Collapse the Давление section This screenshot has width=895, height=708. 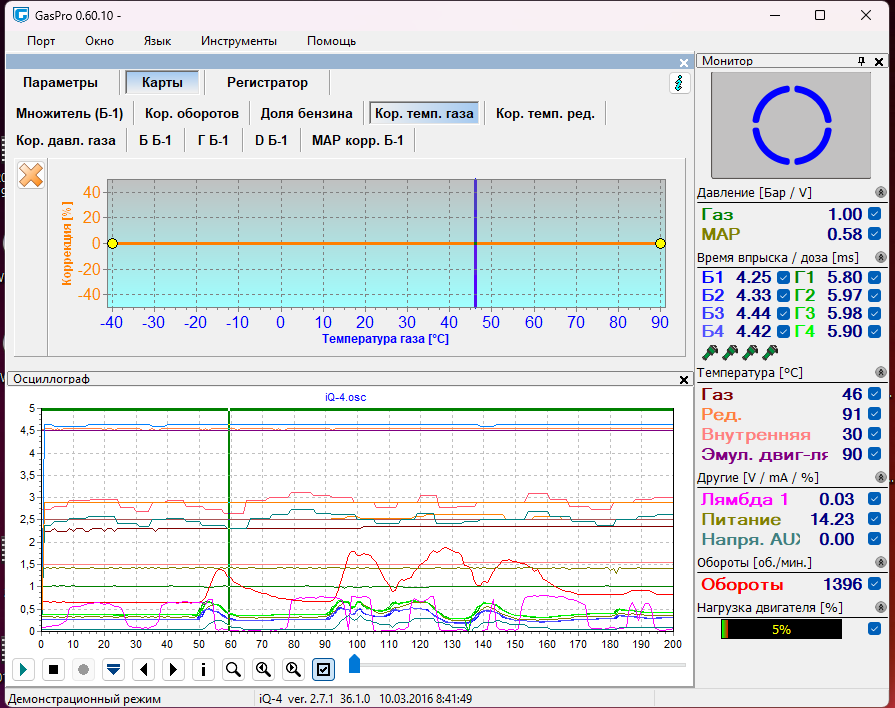[x=881, y=192]
